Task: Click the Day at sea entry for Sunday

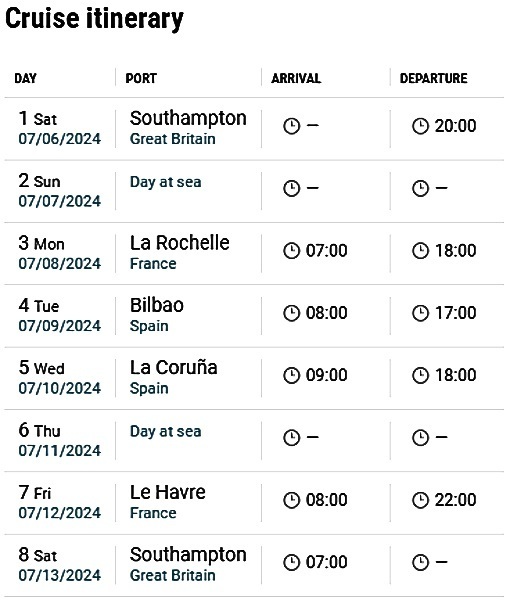Action: [166, 182]
